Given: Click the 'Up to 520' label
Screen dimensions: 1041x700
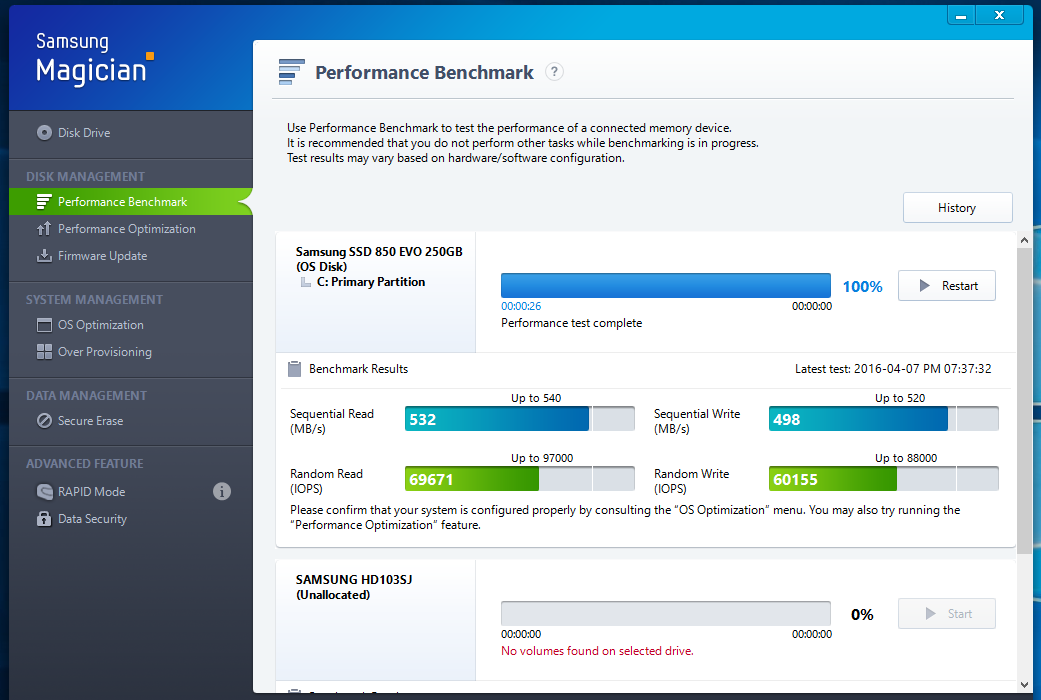Looking at the screenshot, I should [x=900, y=398].
